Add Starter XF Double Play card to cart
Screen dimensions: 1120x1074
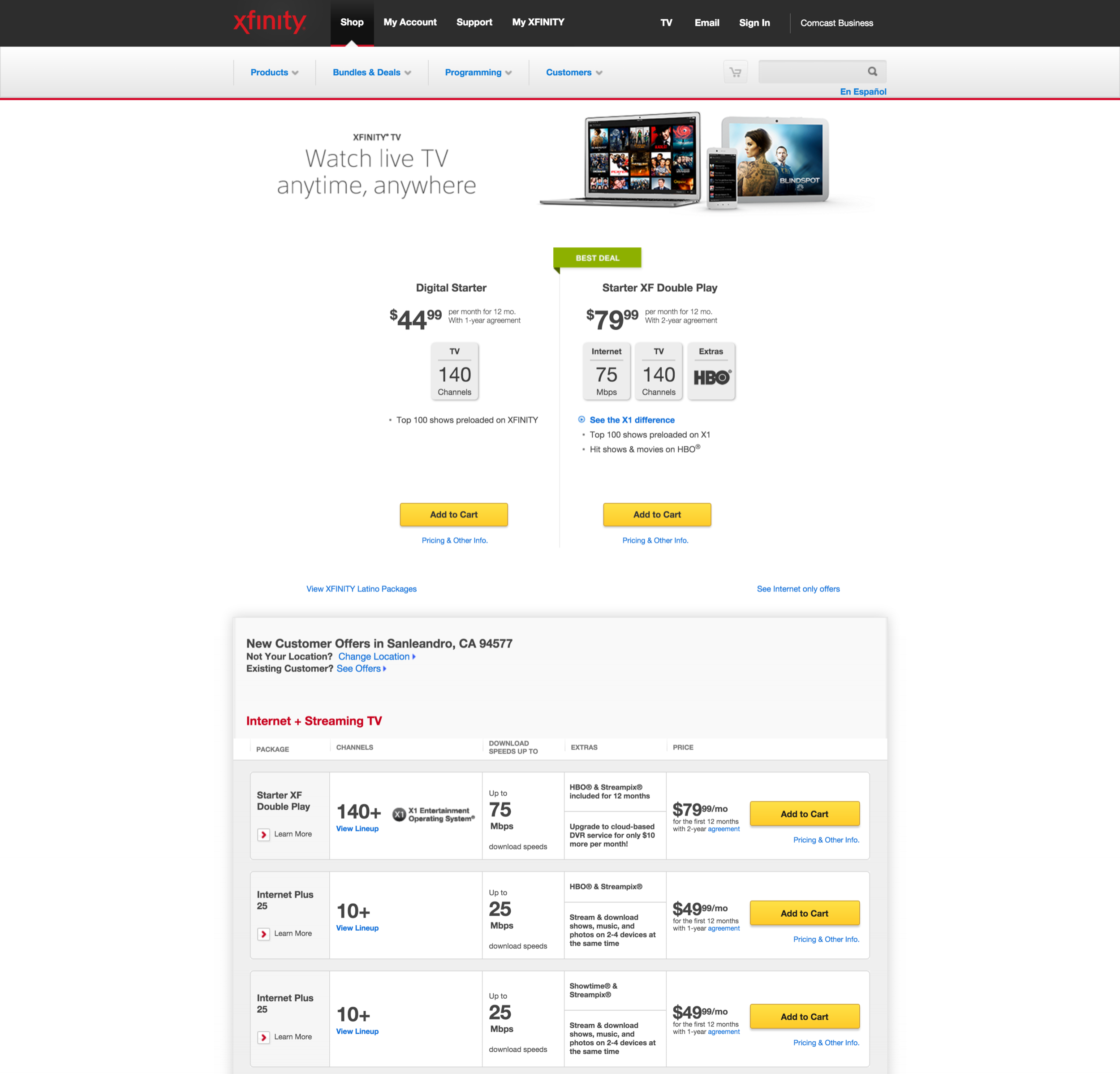(657, 514)
